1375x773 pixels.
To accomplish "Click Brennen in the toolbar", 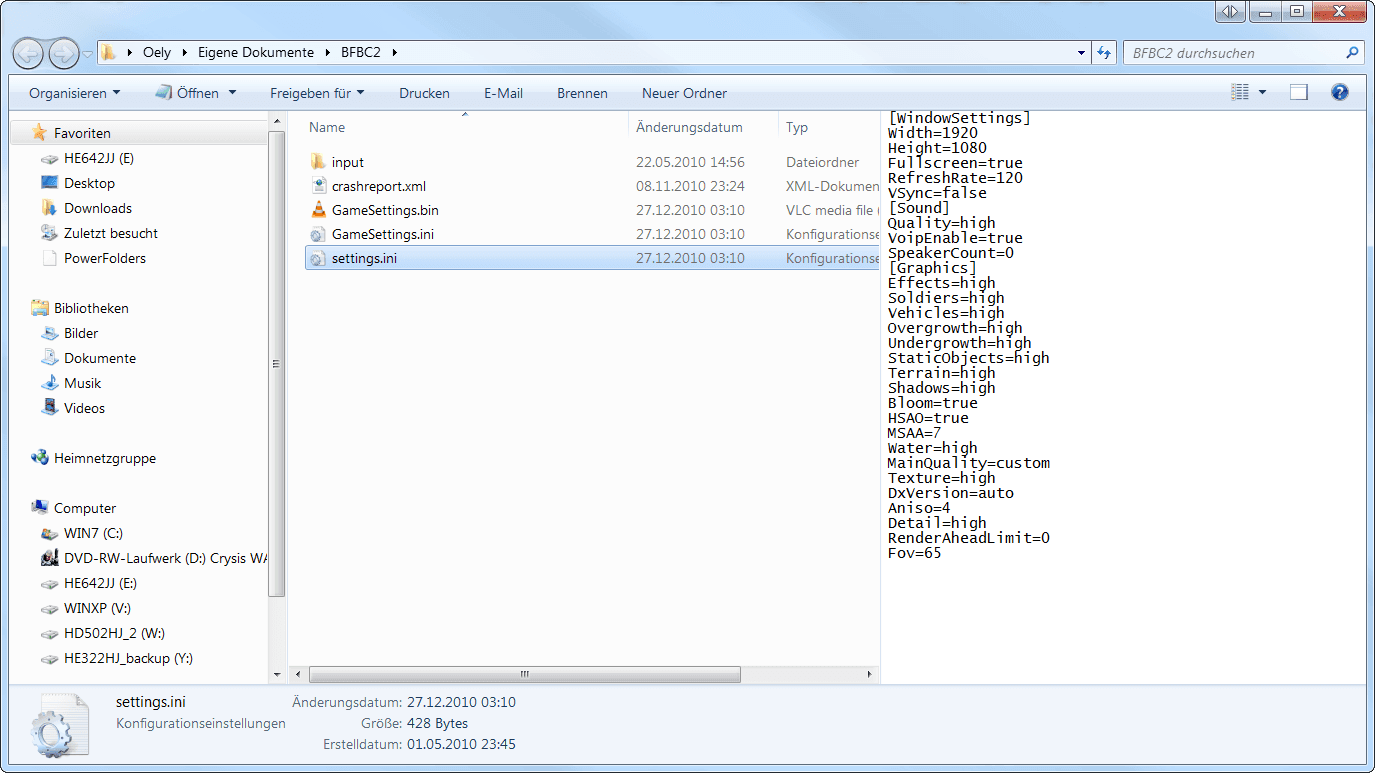I will click(x=582, y=93).
